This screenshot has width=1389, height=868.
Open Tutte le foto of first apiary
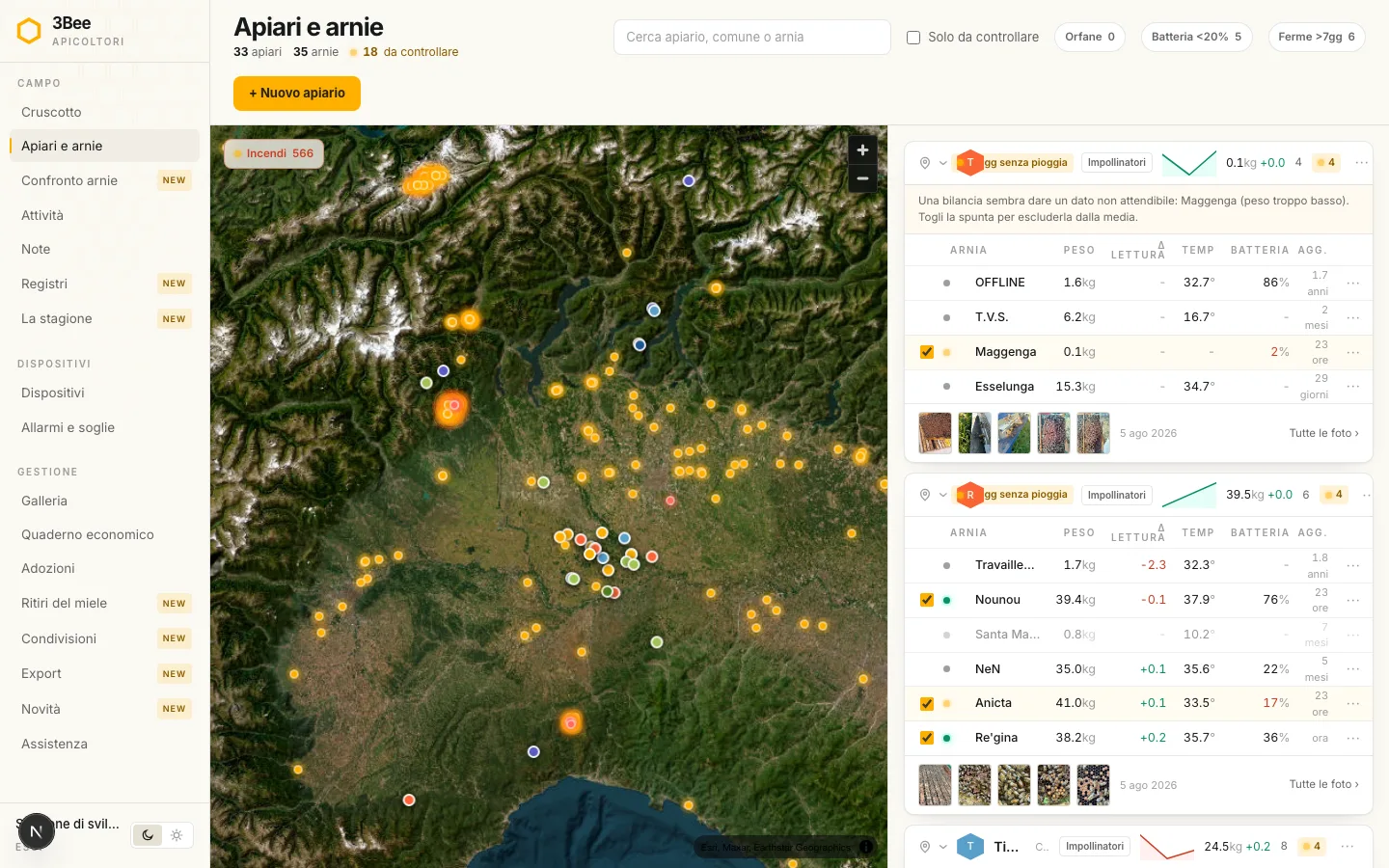pos(1323,433)
